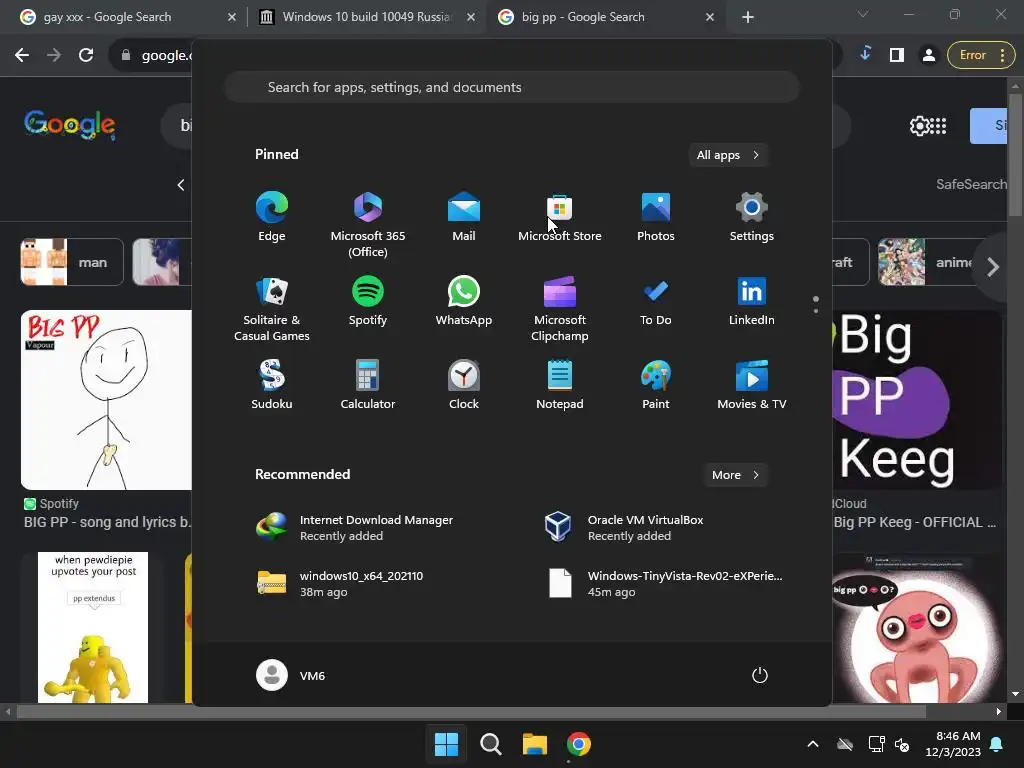The height and width of the screenshot is (768, 1024).
Task: Open clock and date flyout
Action: 953,744
